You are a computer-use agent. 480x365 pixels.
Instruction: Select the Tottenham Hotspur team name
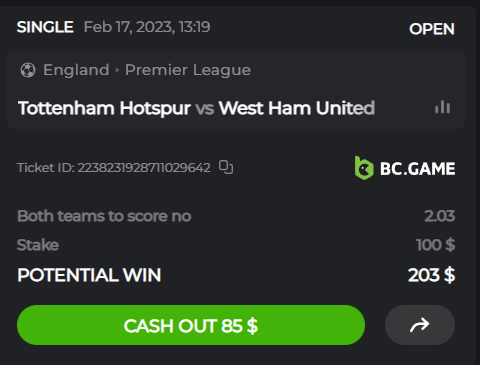coord(104,108)
